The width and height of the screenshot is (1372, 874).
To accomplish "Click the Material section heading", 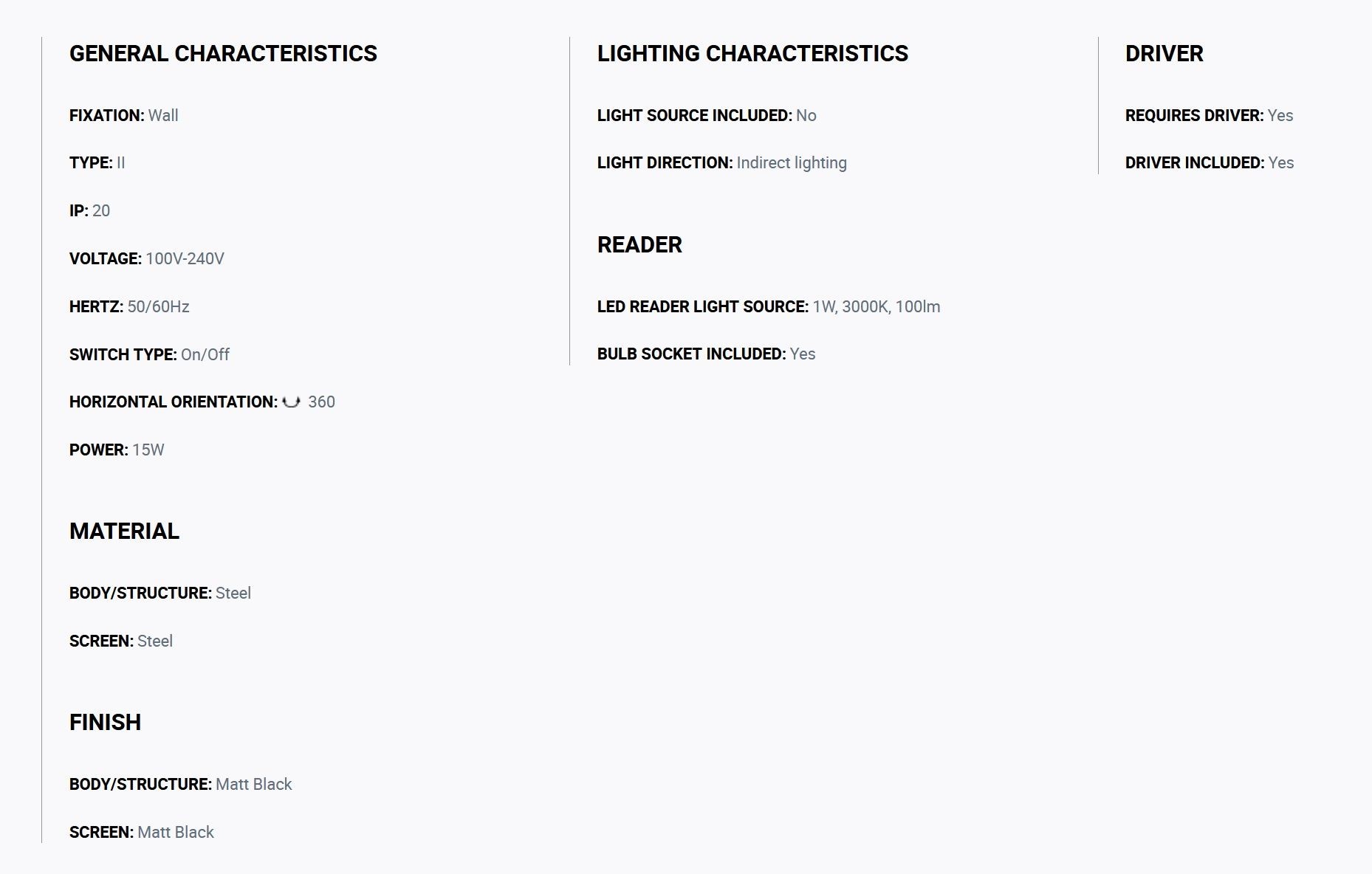I will coord(124,531).
